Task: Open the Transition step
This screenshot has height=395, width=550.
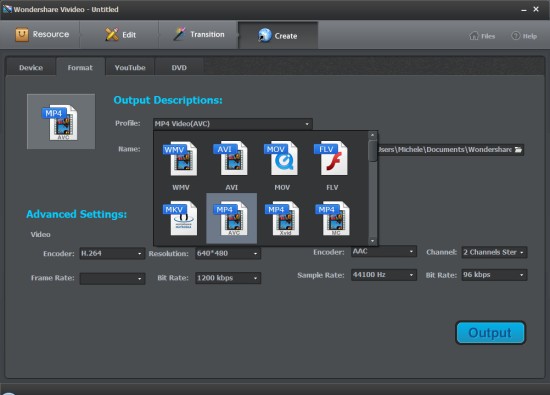Action: click(x=199, y=34)
